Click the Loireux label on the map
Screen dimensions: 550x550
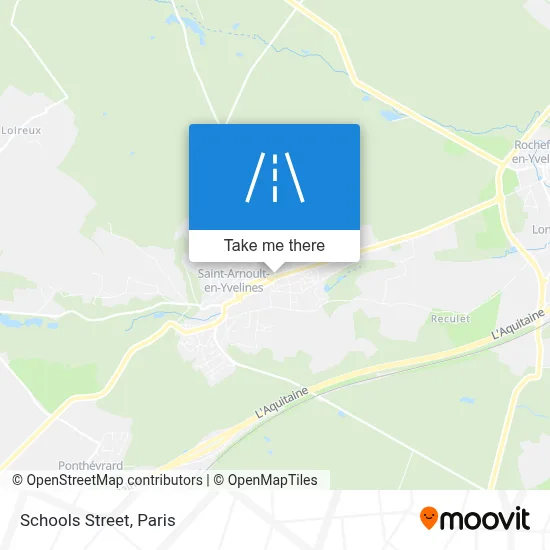21,130
